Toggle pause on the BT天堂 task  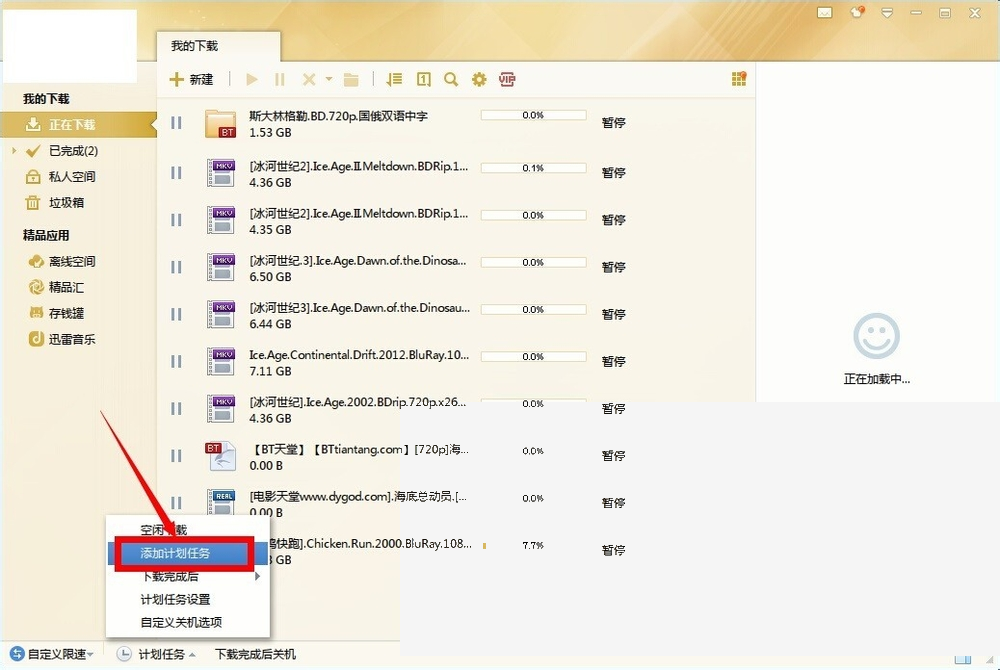tap(176, 456)
